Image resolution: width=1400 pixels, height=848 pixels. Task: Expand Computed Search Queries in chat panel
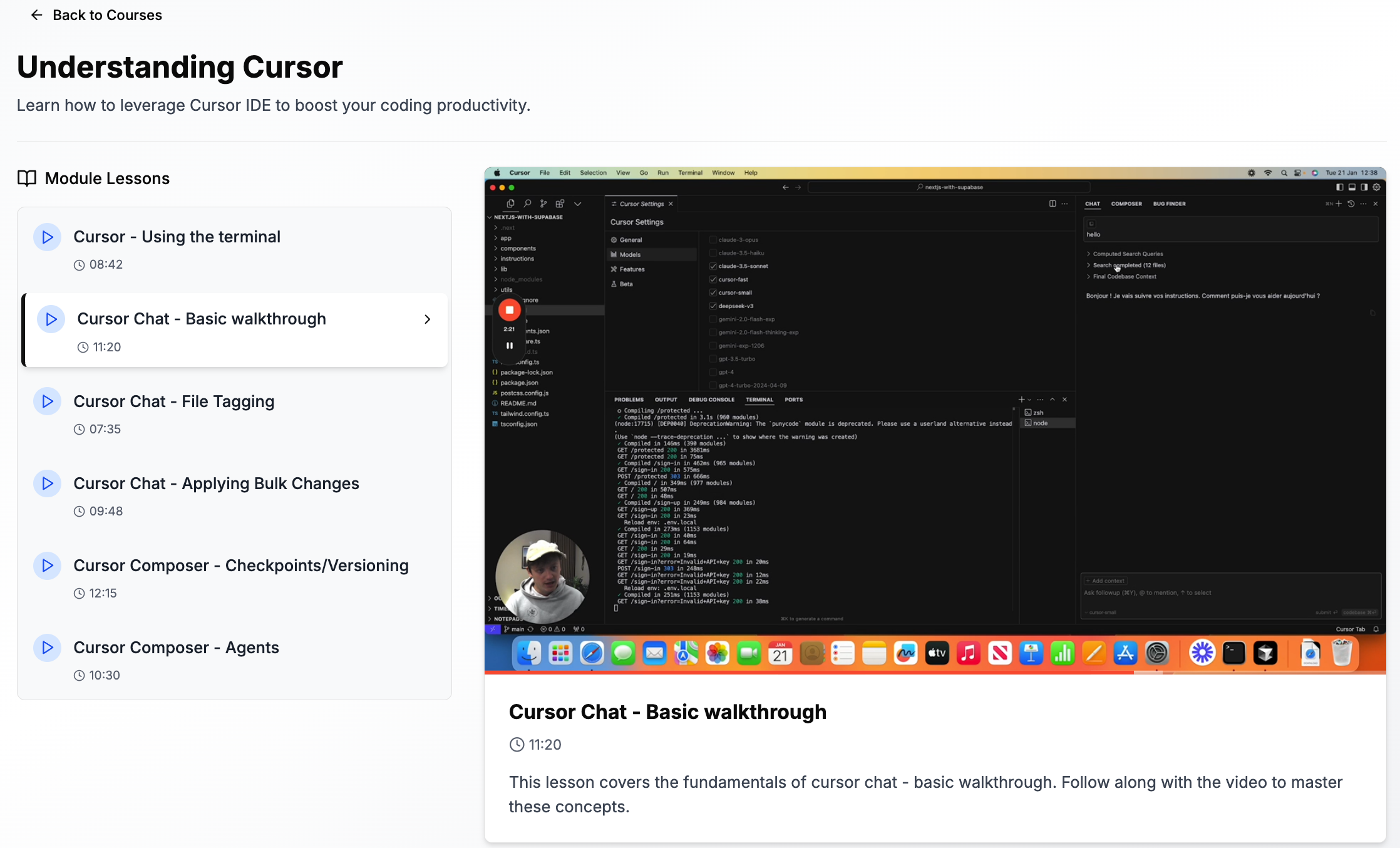1127,254
